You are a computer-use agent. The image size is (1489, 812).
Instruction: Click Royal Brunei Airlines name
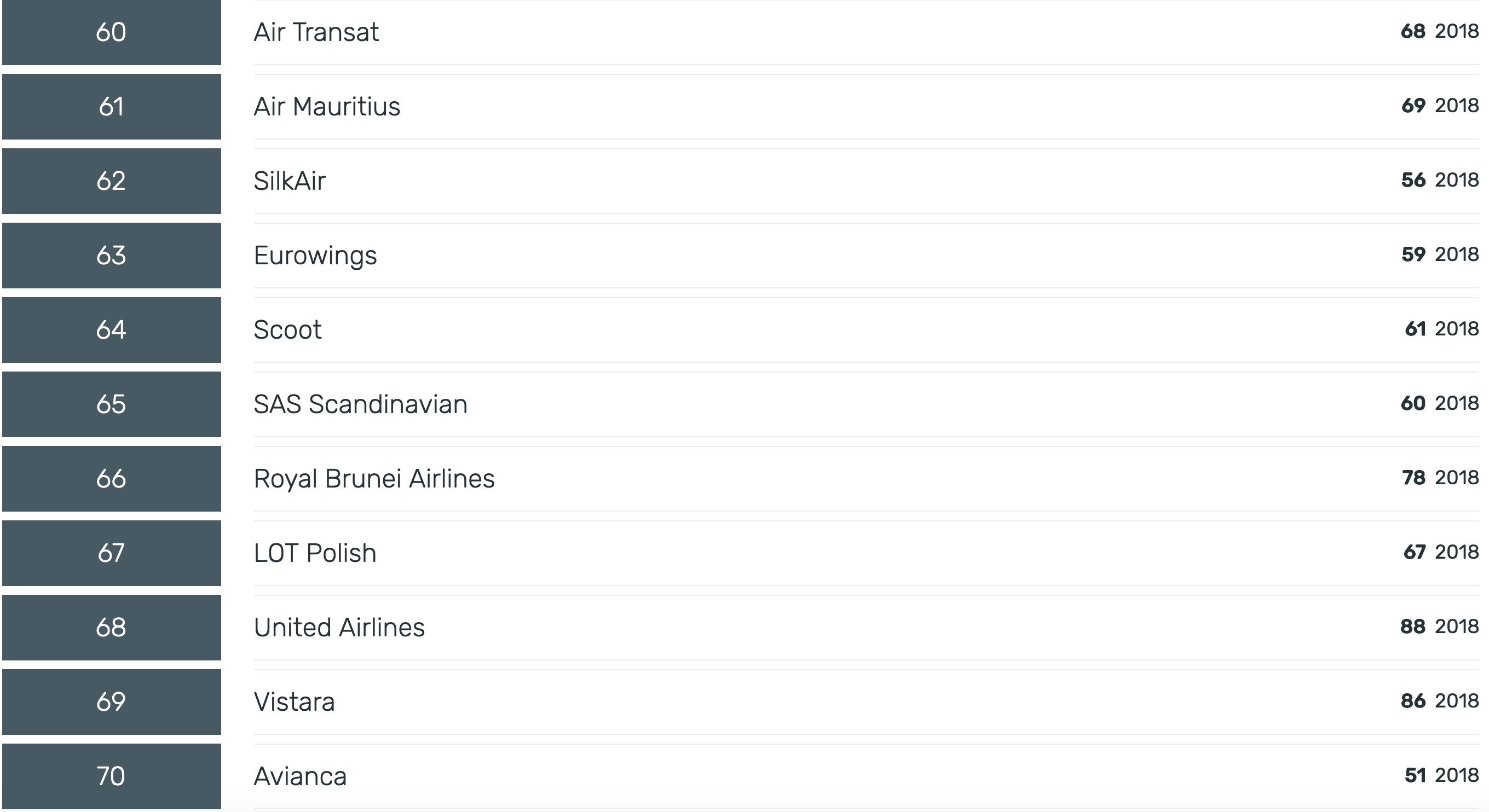(374, 479)
